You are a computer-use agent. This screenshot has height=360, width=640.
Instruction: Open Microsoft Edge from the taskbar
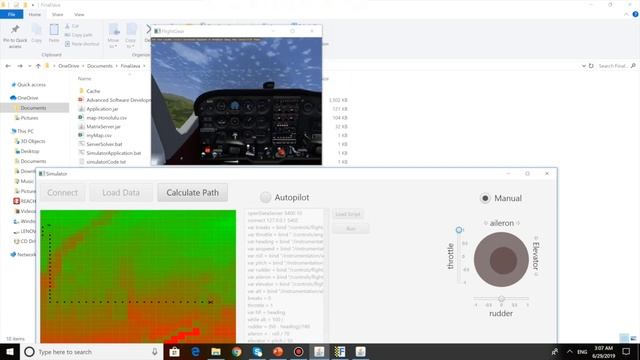(x=196, y=352)
